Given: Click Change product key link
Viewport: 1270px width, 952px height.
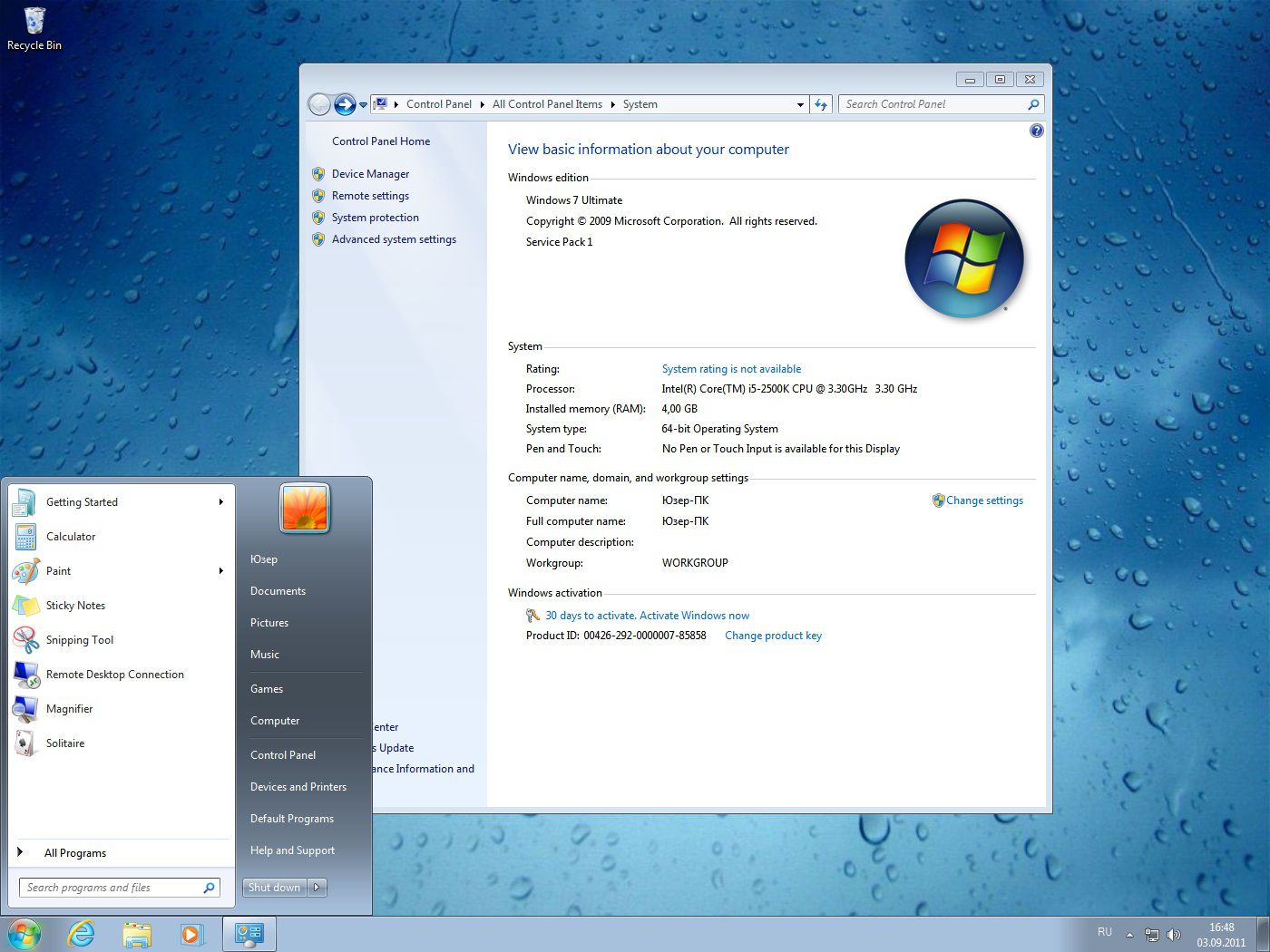Looking at the screenshot, I should point(773,636).
